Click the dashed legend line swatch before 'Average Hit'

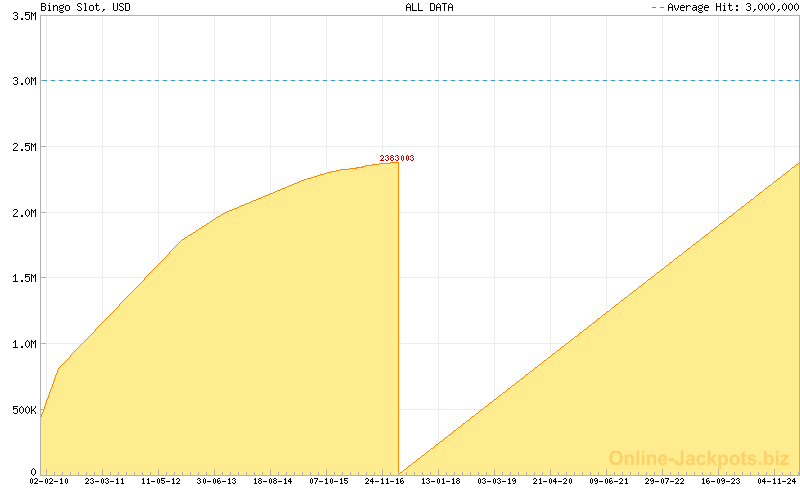(657, 7)
